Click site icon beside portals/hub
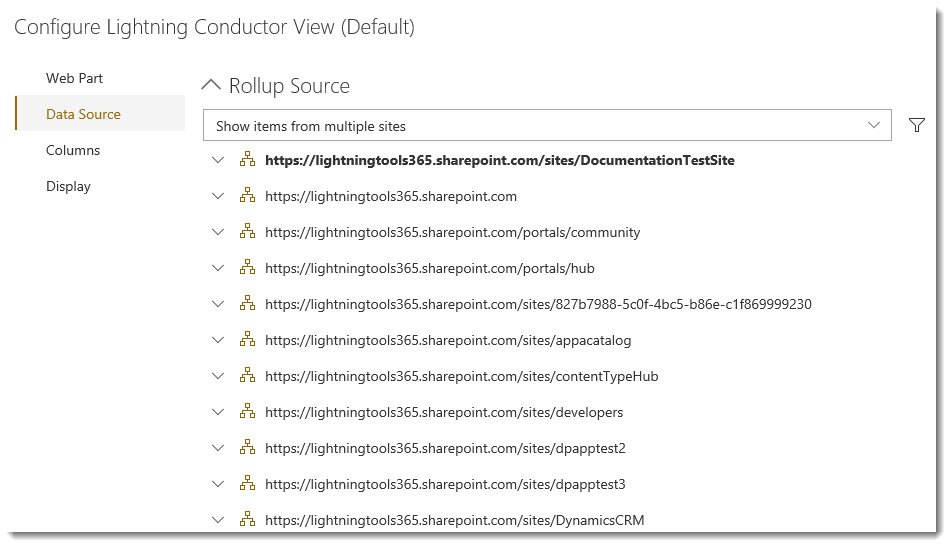 click(247, 267)
